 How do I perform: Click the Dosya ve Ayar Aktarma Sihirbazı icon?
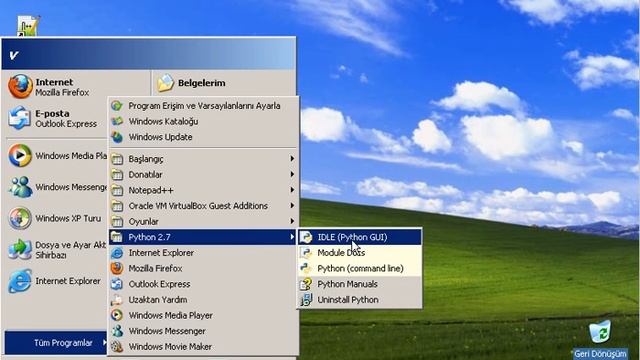pyautogui.click(x=20, y=249)
